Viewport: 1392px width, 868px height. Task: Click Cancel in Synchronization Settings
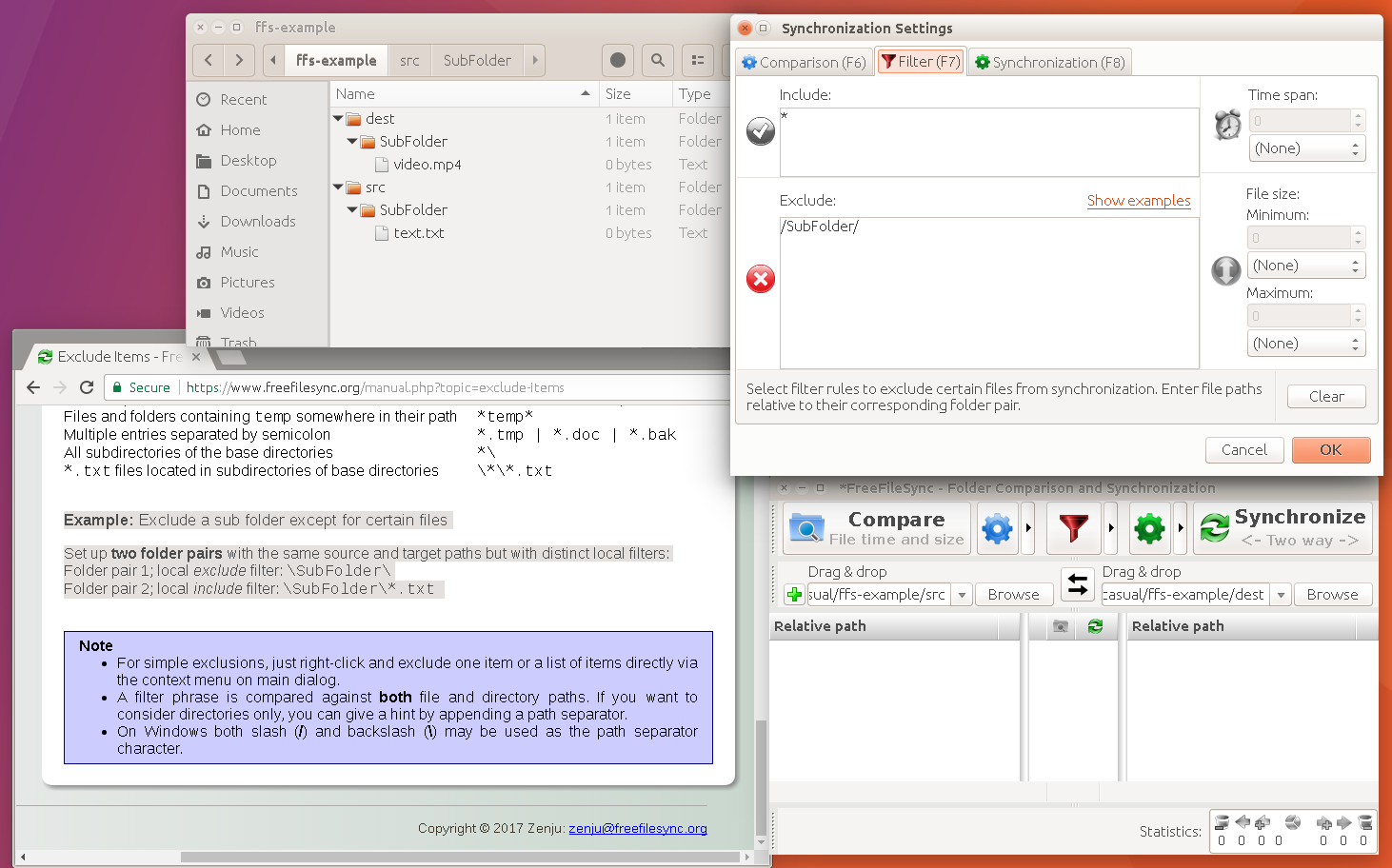coord(1244,450)
